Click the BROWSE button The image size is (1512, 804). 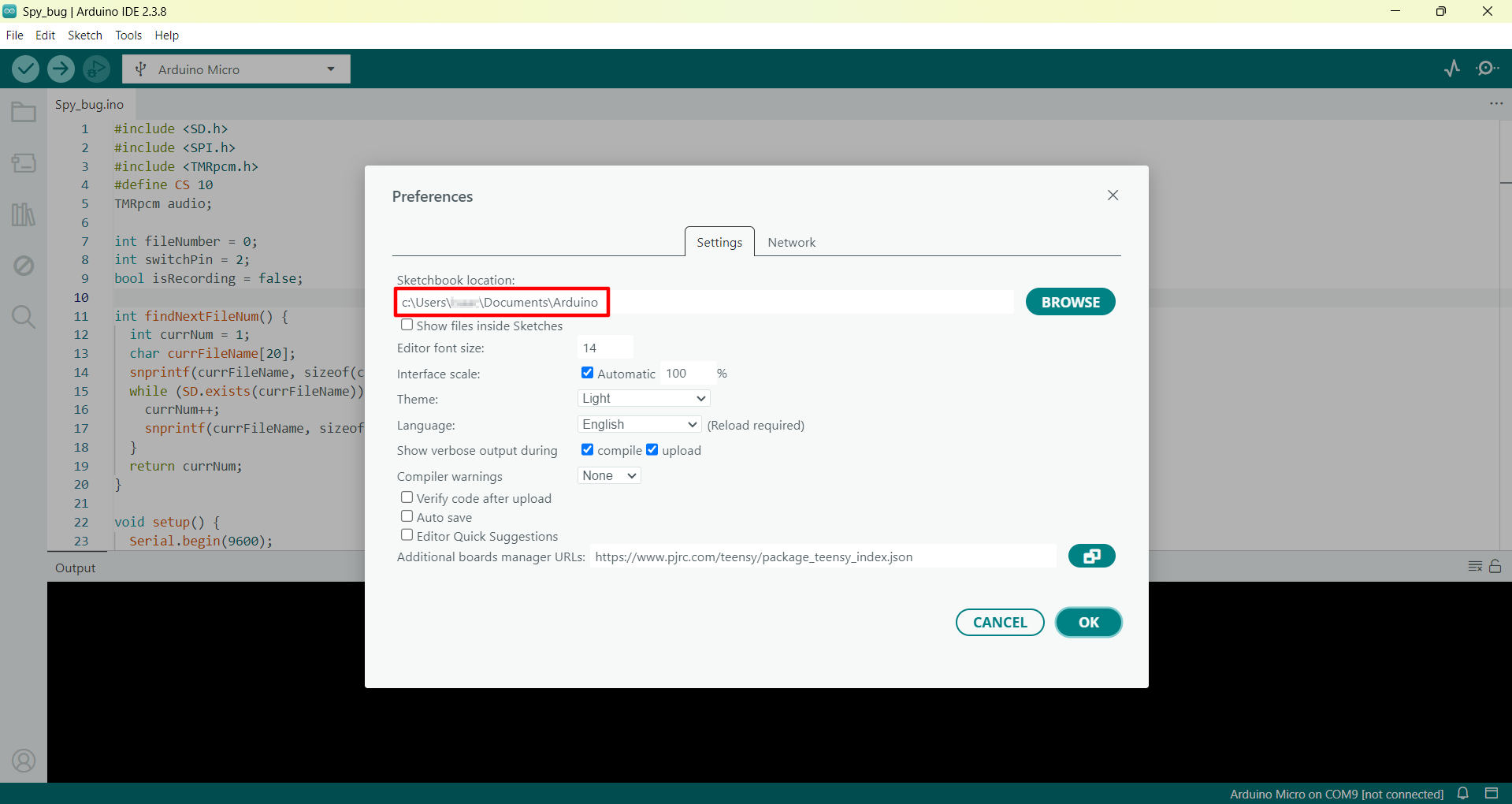point(1070,302)
